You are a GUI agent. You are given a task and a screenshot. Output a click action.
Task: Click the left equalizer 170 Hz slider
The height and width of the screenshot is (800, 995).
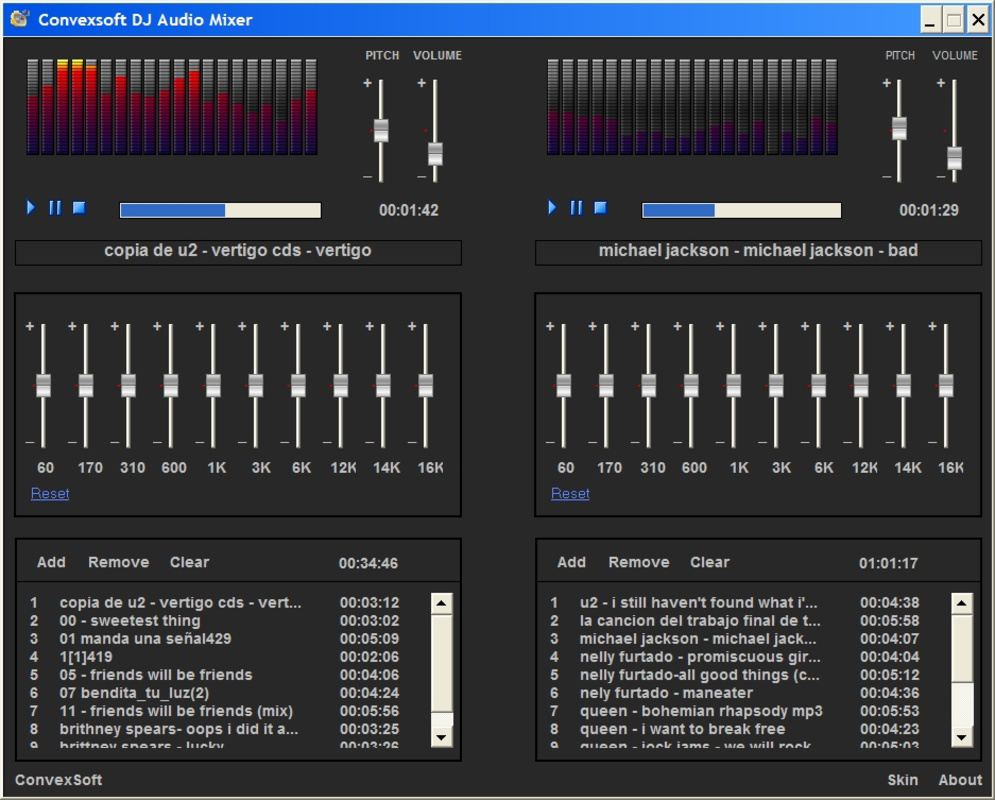point(86,385)
